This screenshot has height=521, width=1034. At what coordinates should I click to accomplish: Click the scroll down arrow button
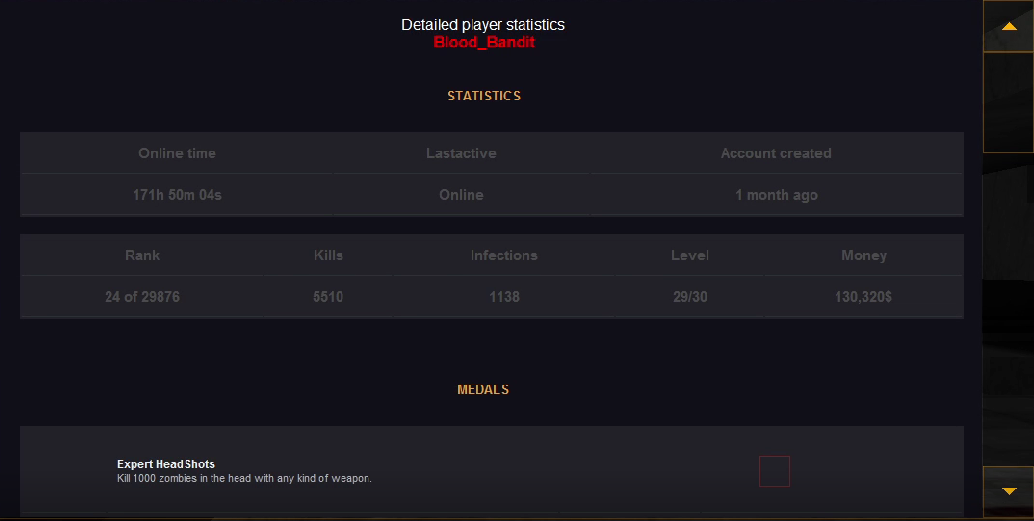tap(1008, 490)
